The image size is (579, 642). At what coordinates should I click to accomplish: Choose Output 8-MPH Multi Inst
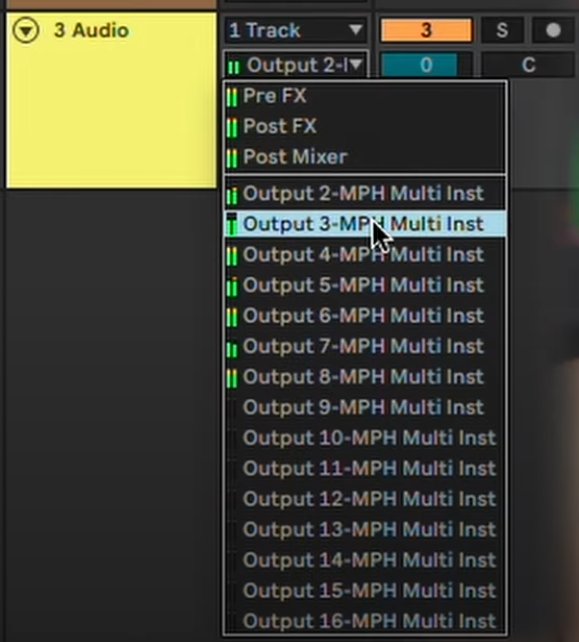click(365, 377)
